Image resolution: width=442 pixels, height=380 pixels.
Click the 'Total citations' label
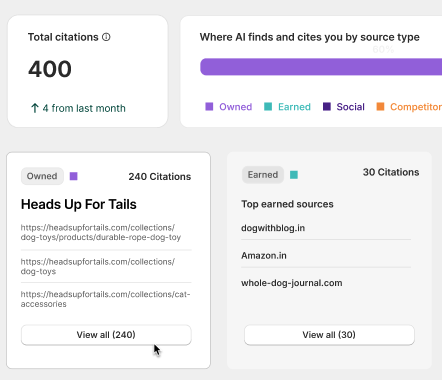63,37
